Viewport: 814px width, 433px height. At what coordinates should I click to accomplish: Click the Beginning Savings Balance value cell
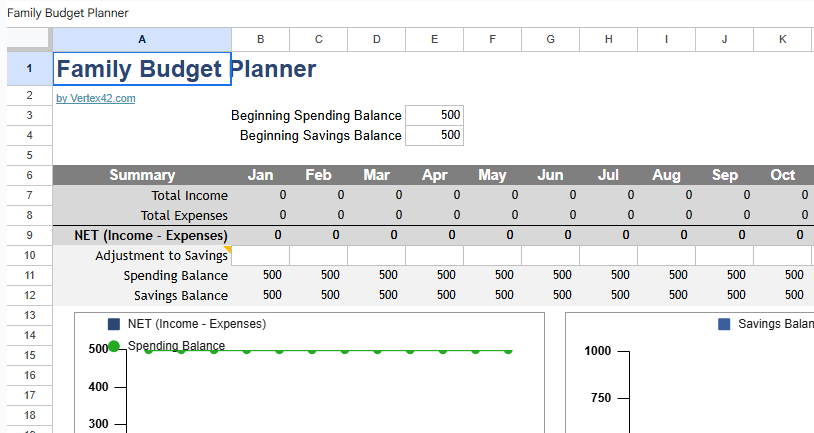pos(434,135)
